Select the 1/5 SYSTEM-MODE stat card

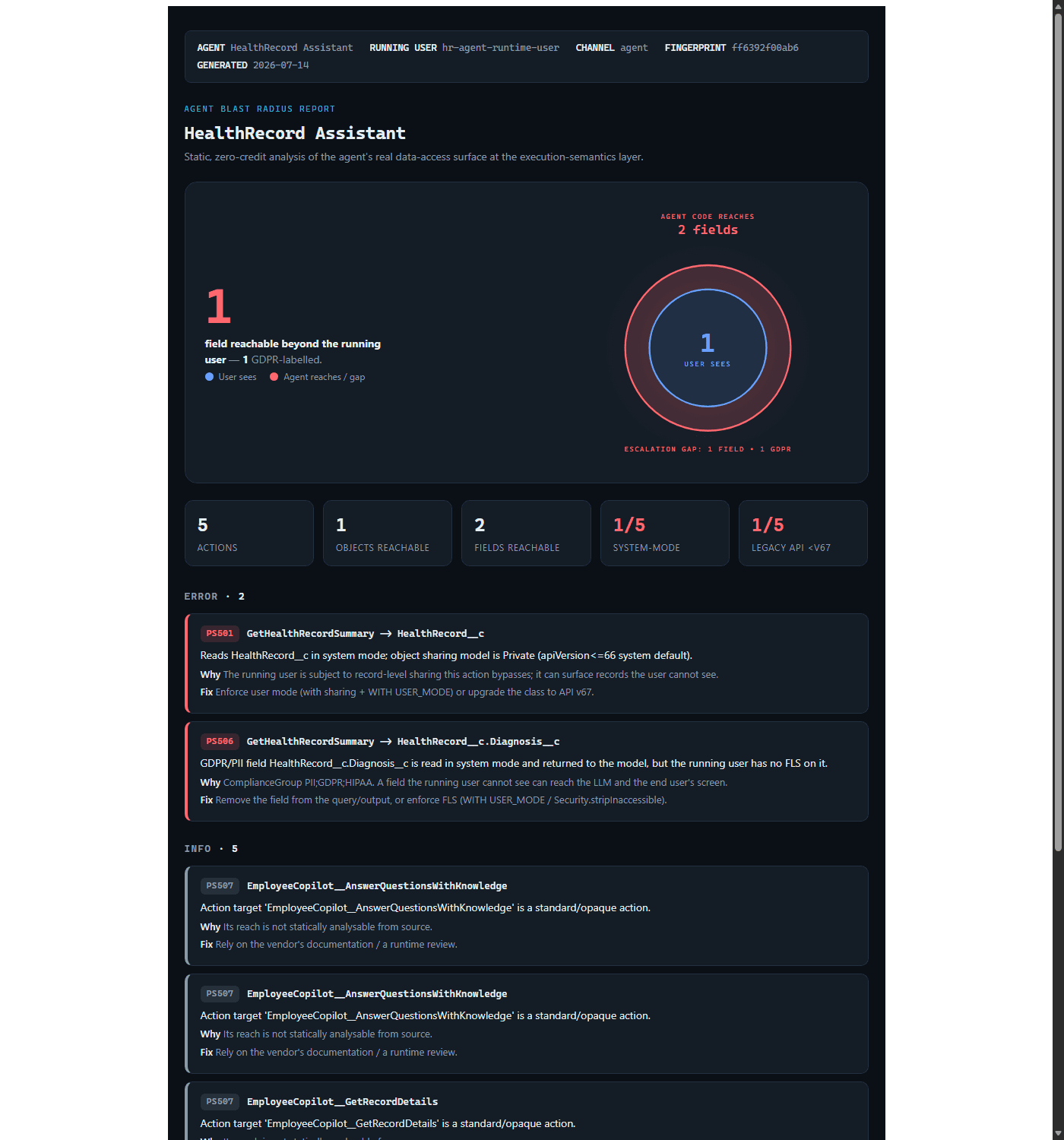click(665, 533)
